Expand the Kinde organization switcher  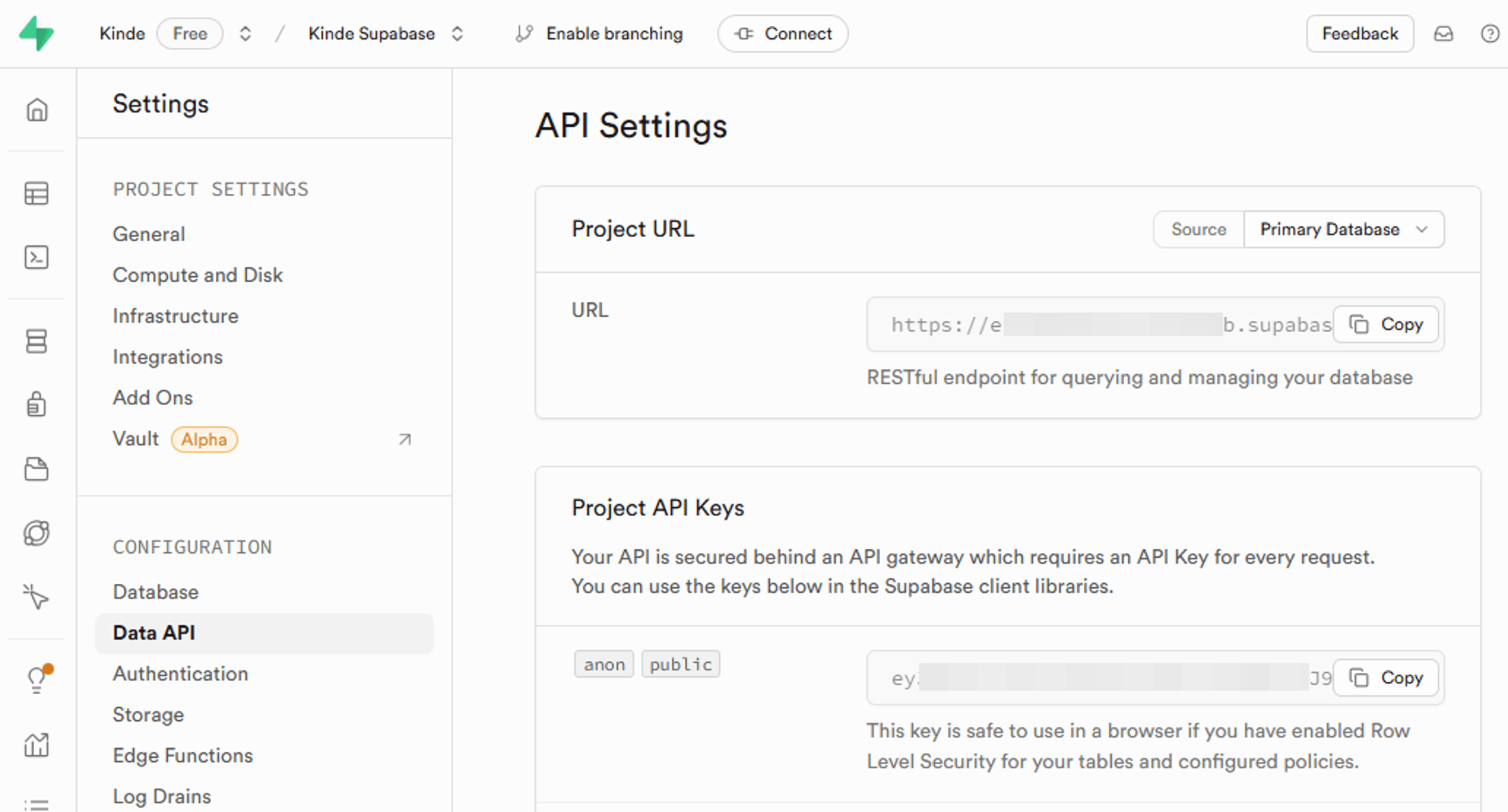click(245, 34)
